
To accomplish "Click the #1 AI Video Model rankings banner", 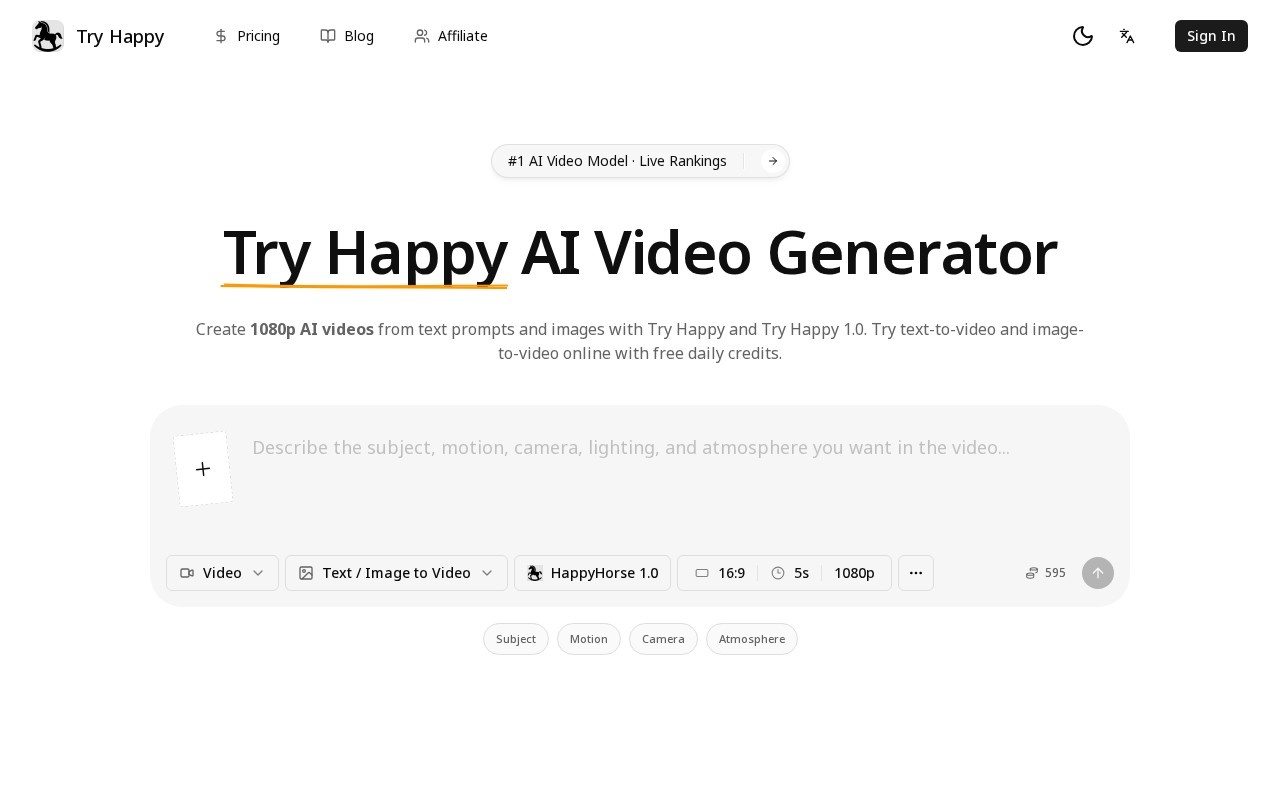I will click(640, 161).
